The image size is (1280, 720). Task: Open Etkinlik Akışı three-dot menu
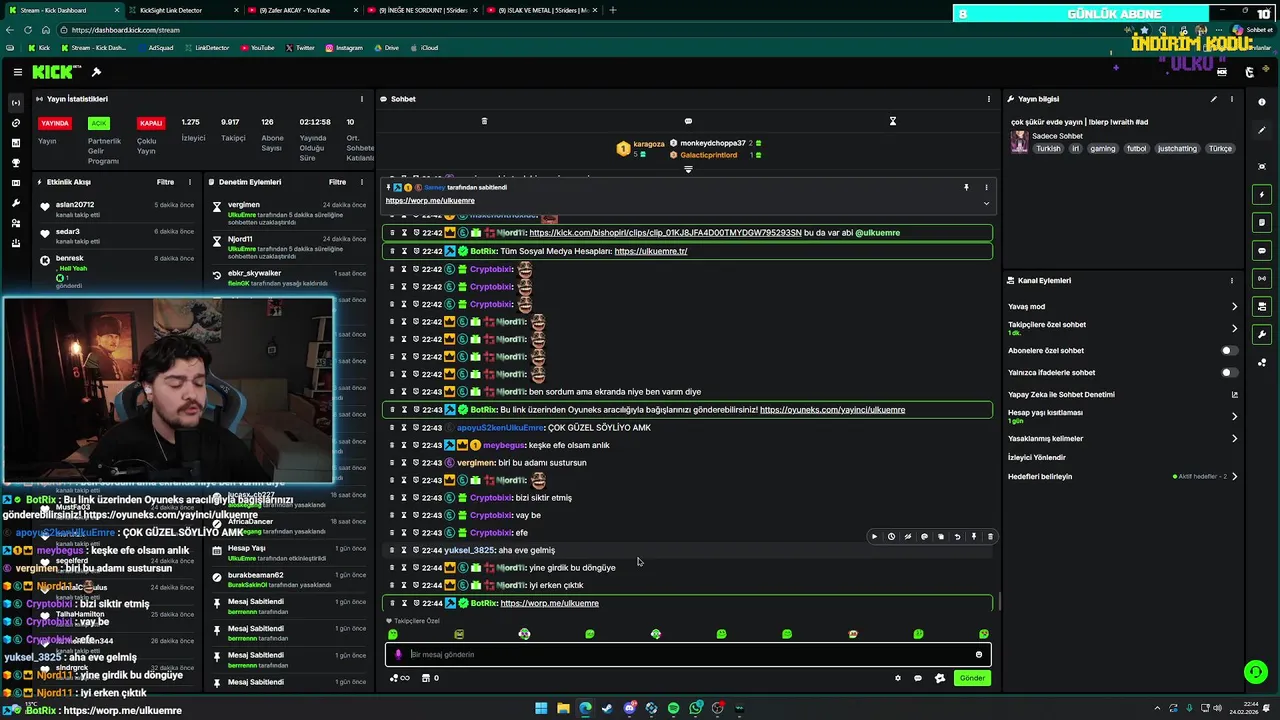pos(190,182)
